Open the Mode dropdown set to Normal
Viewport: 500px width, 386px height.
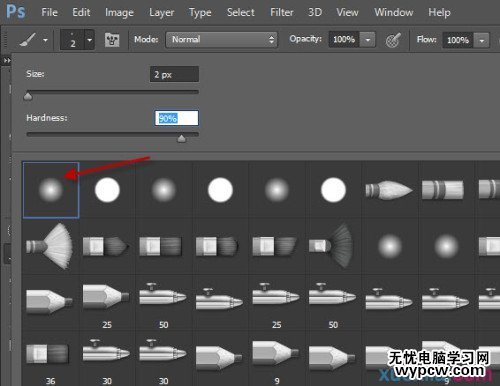tap(221, 40)
